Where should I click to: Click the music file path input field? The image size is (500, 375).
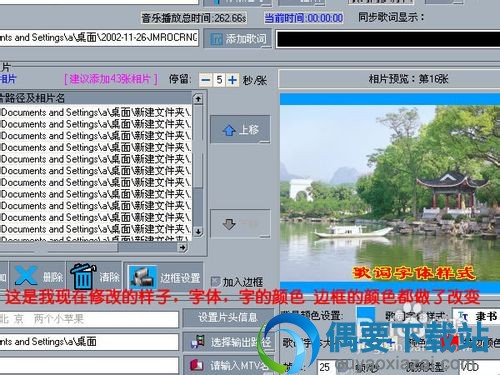(x=99, y=38)
